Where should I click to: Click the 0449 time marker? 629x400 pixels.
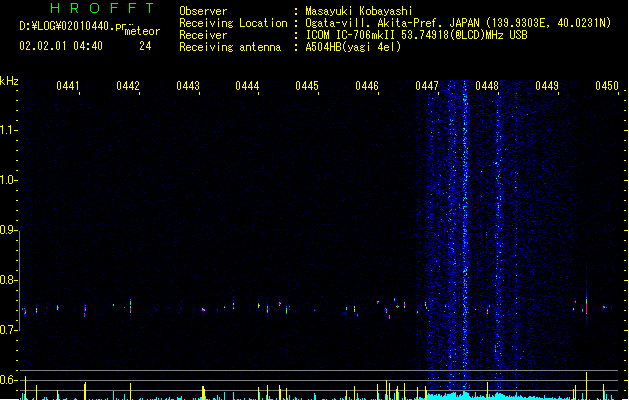coord(547,86)
